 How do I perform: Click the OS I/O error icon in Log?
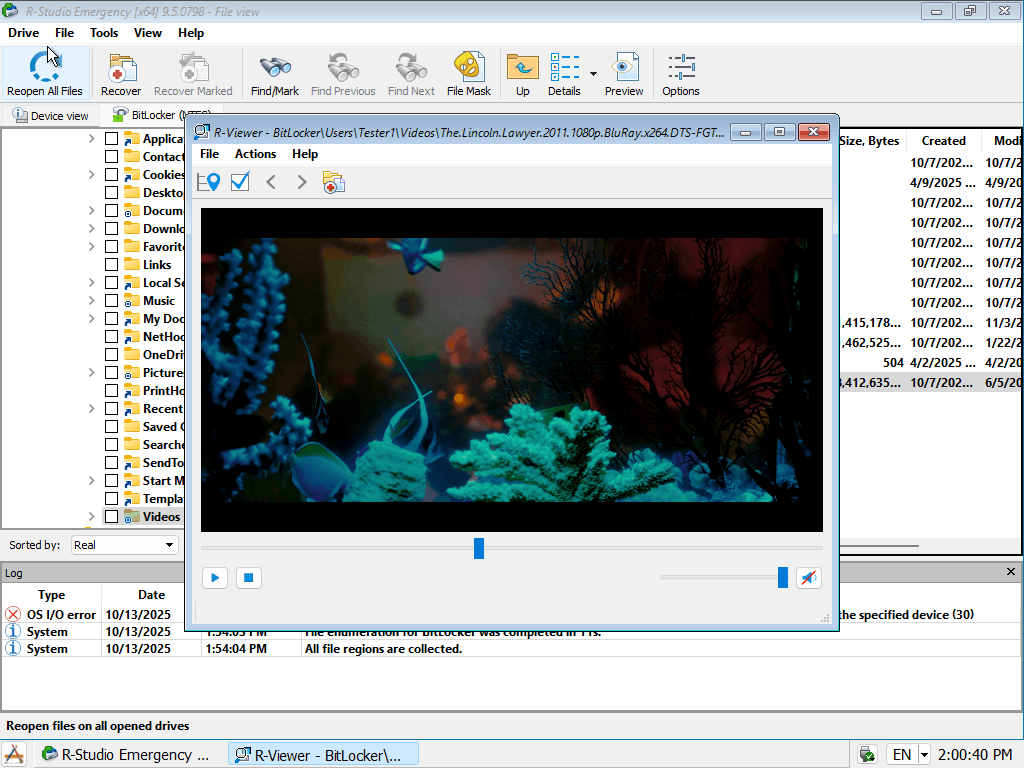[13, 615]
